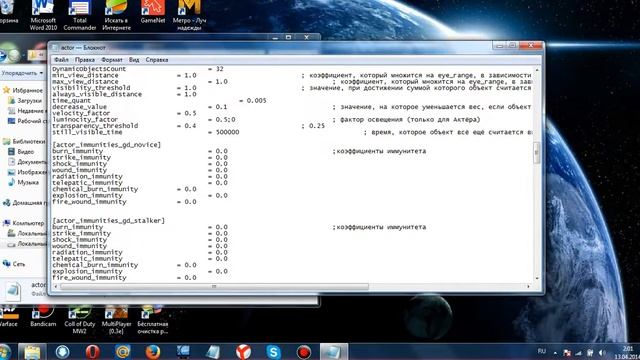The height and width of the screenshot is (360, 640).
Task: Minimize the Notepad window
Action: [500, 46]
